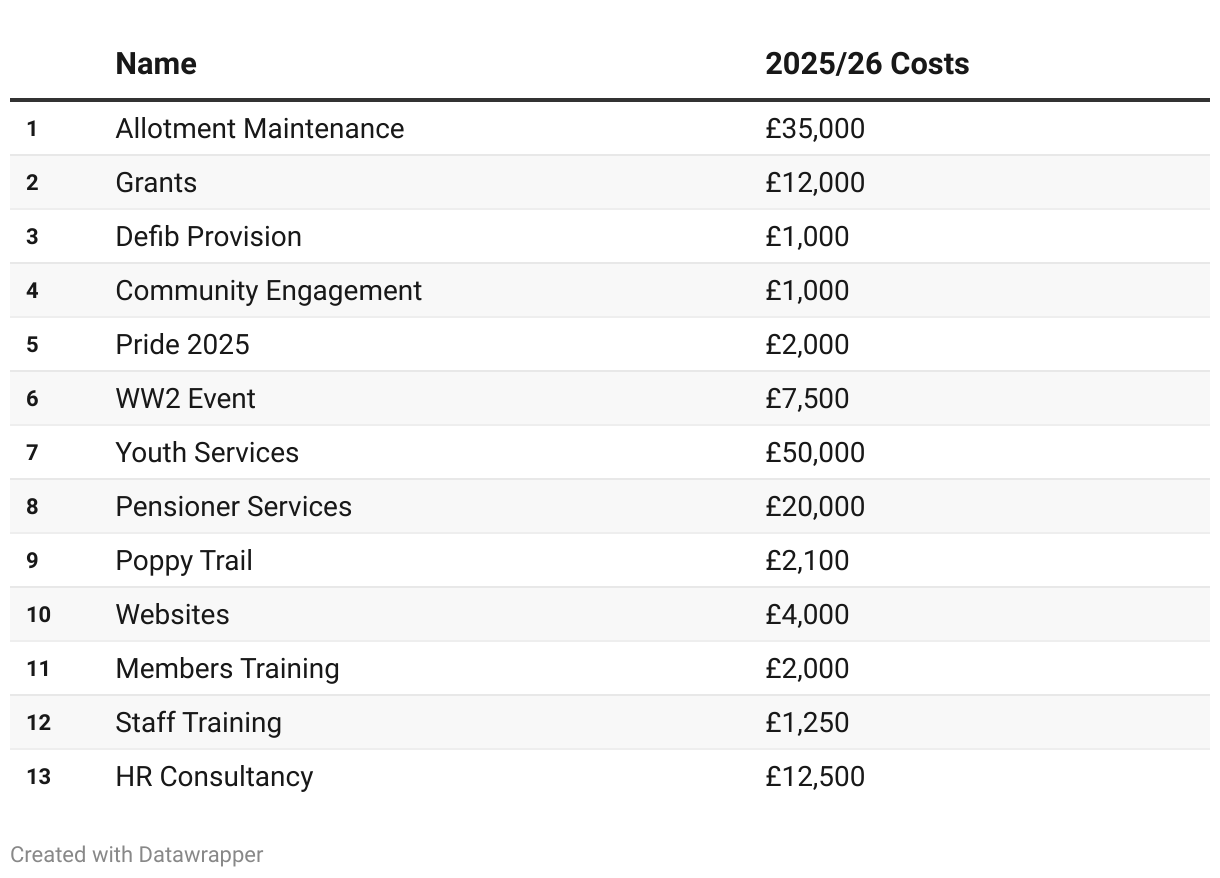Click the 2025/26 Costs column header
The height and width of the screenshot is (878, 1220).
(x=867, y=64)
